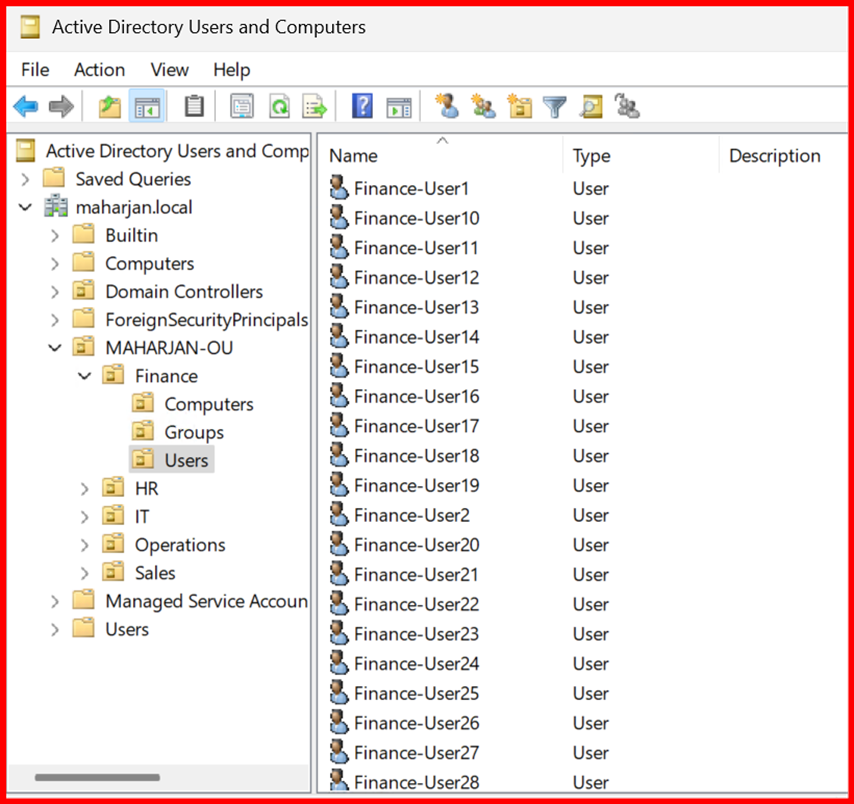This screenshot has width=854, height=804.
Task: Click the Find objects toolbar icon
Action: pyautogui.click(x=591, y=106)
